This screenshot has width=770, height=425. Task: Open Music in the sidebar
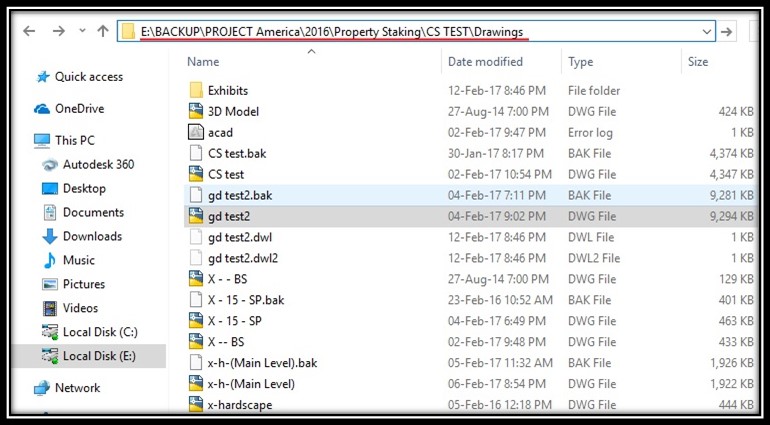[x=79, y=260]
